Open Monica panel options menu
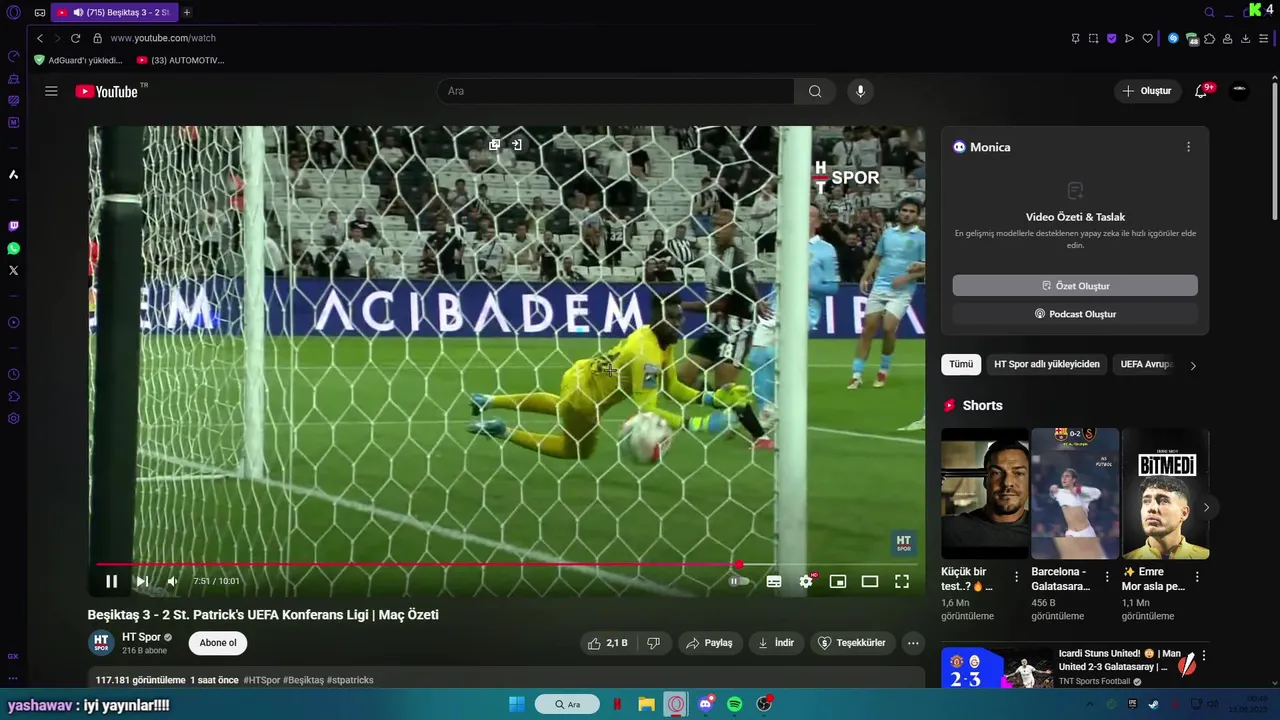This screenshot has width=1280, height=720. (x=1188, y=147)
